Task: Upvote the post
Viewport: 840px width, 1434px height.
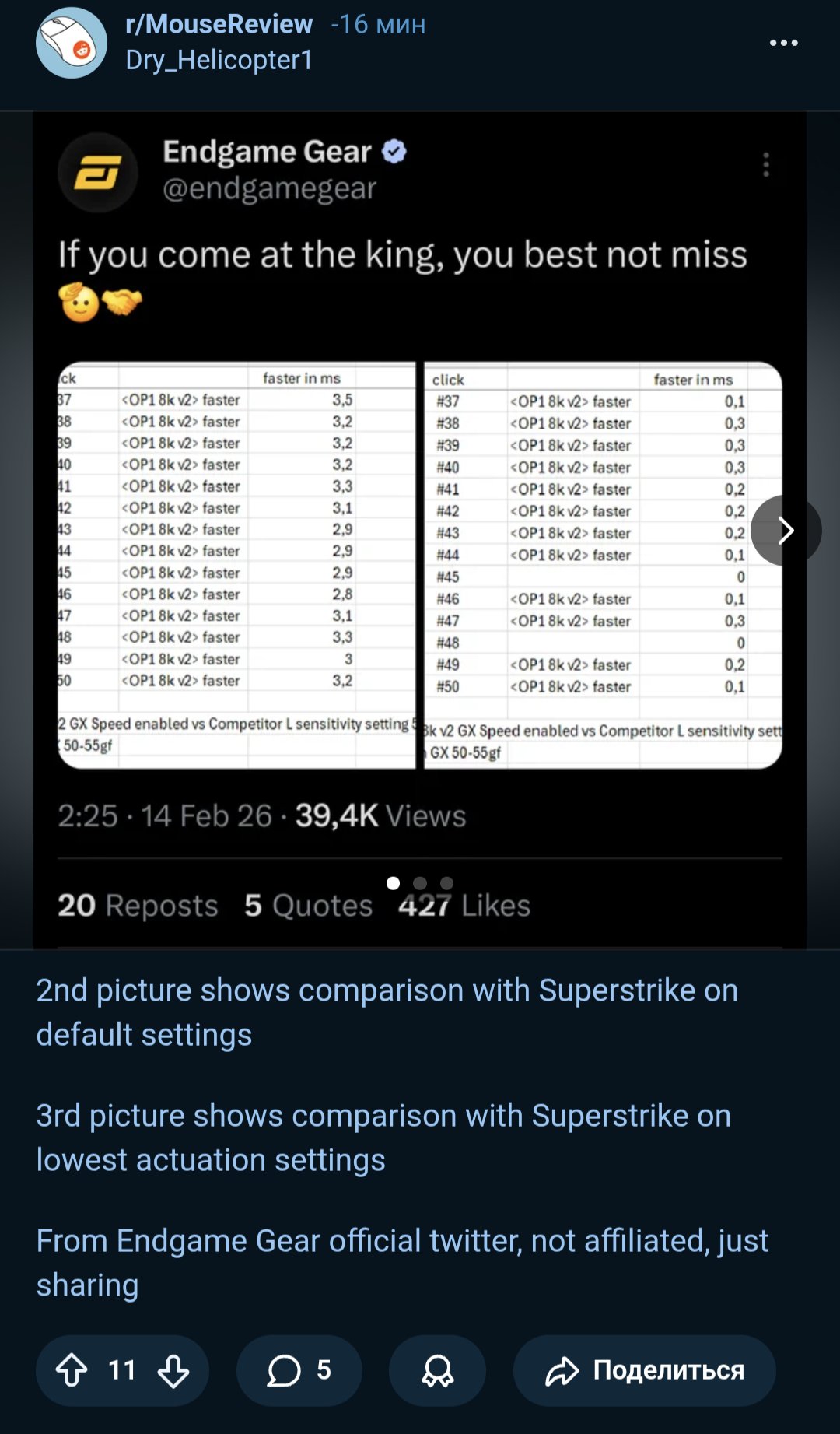Action: pos(72,1370)
